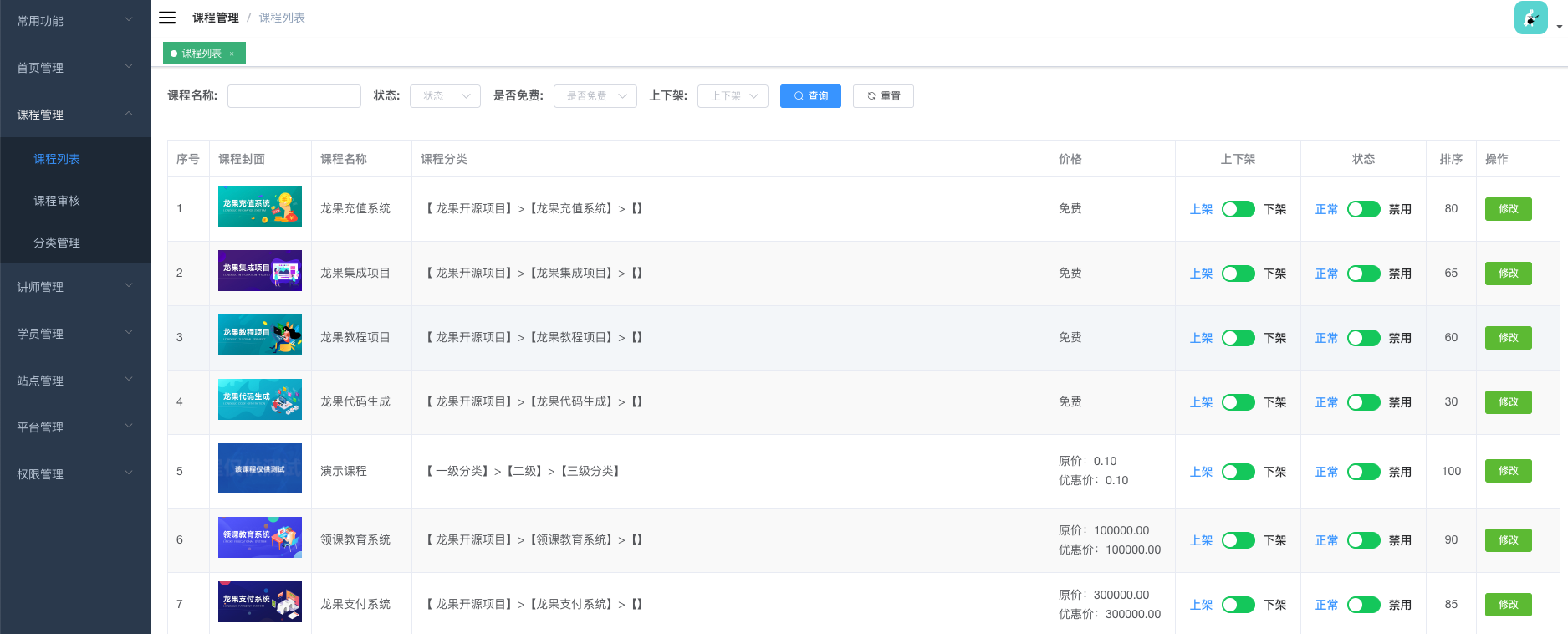Click the 课程列表 breadcrumb text
This screenshot has height=634, width=1568.
pos(282,18)
